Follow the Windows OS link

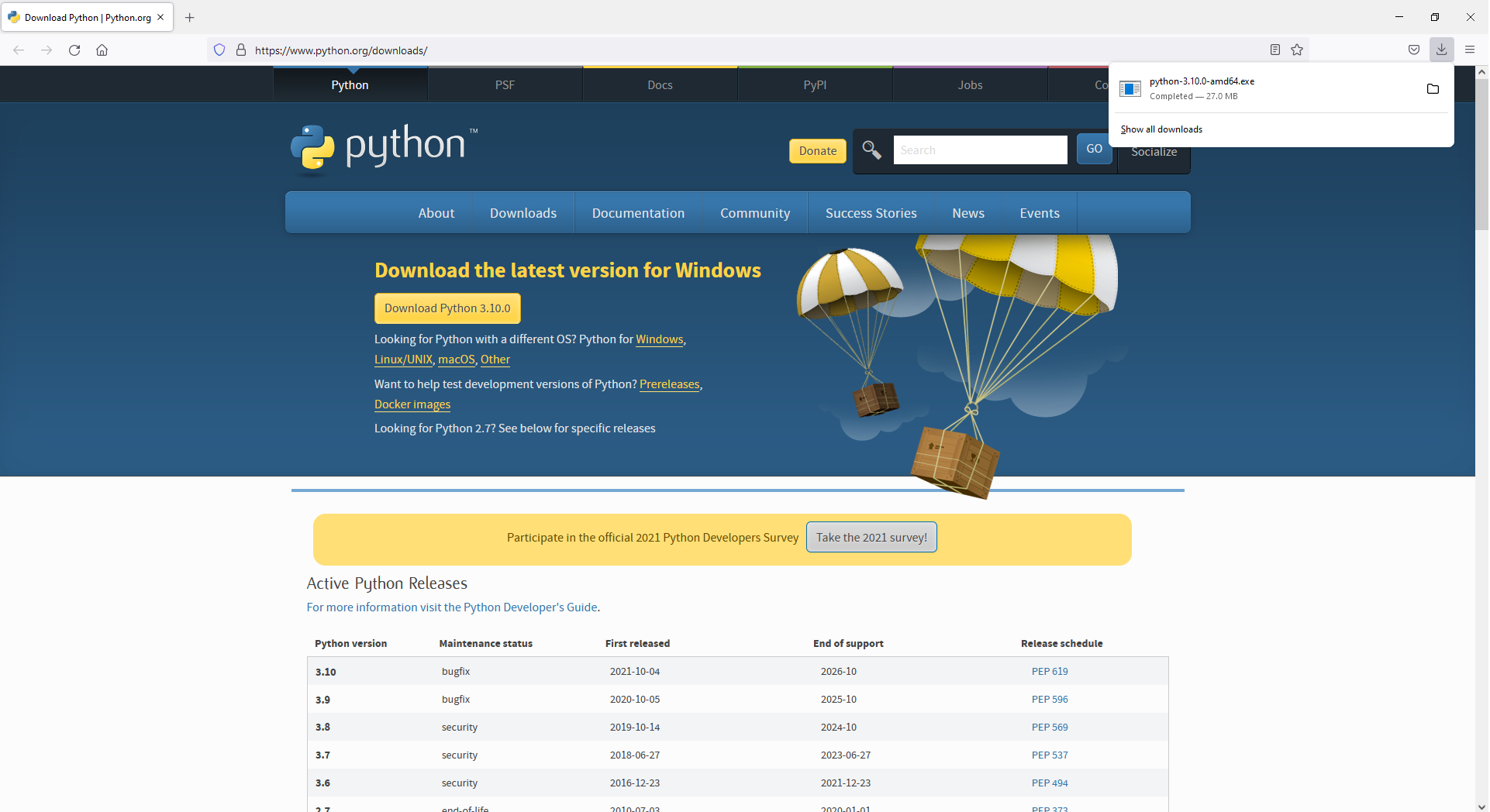tap(660, 339)
